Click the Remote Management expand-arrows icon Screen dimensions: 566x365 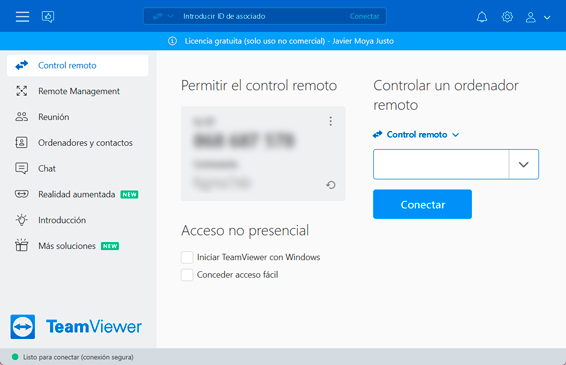[22, 91]
